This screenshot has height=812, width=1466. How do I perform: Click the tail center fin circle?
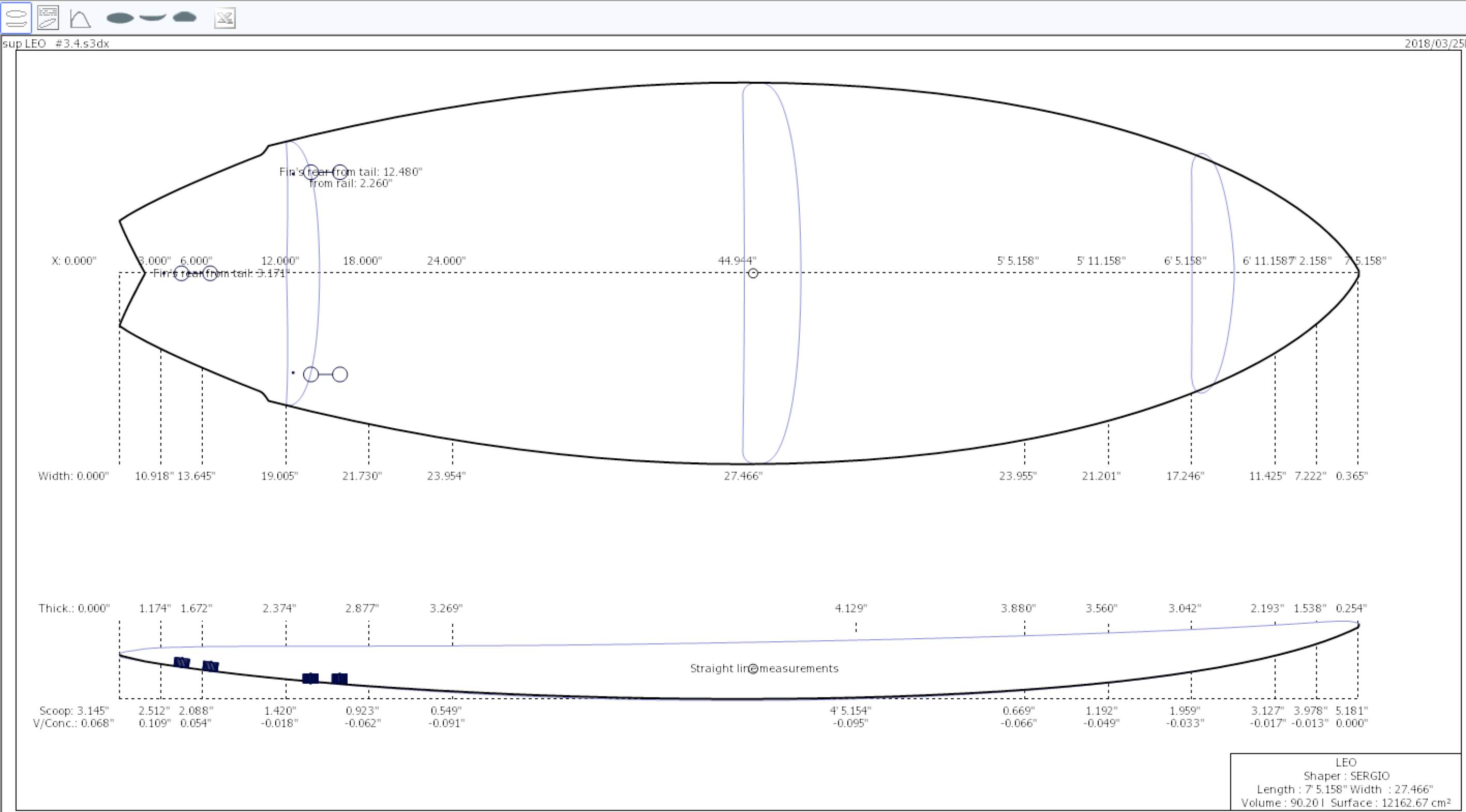(181, 274)
